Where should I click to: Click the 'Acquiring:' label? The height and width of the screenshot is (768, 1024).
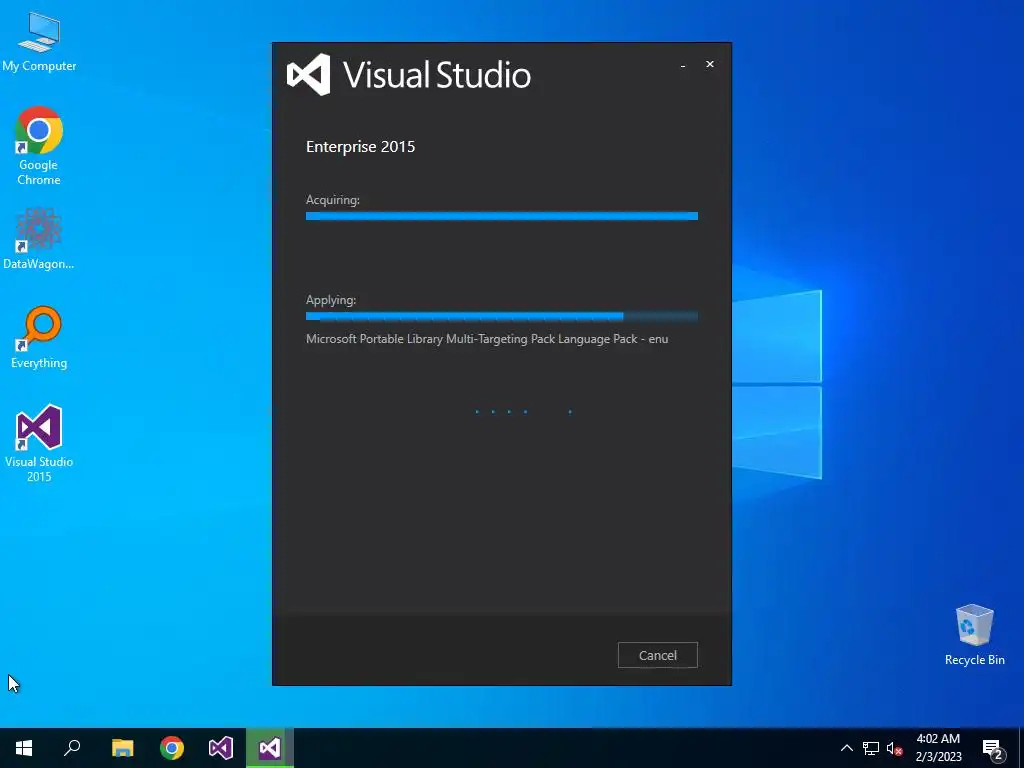pyautogui.click(x=333, y=200)
